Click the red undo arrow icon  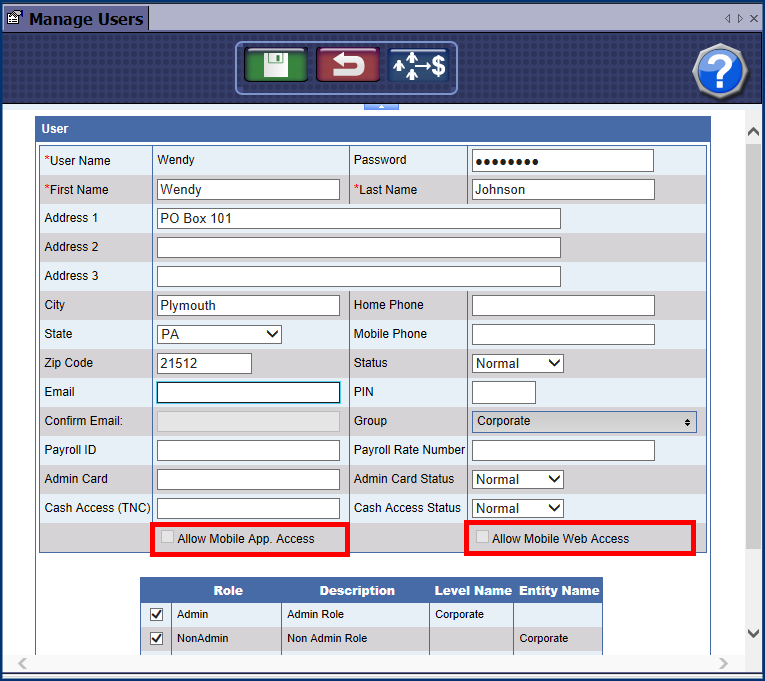(347, 66)
